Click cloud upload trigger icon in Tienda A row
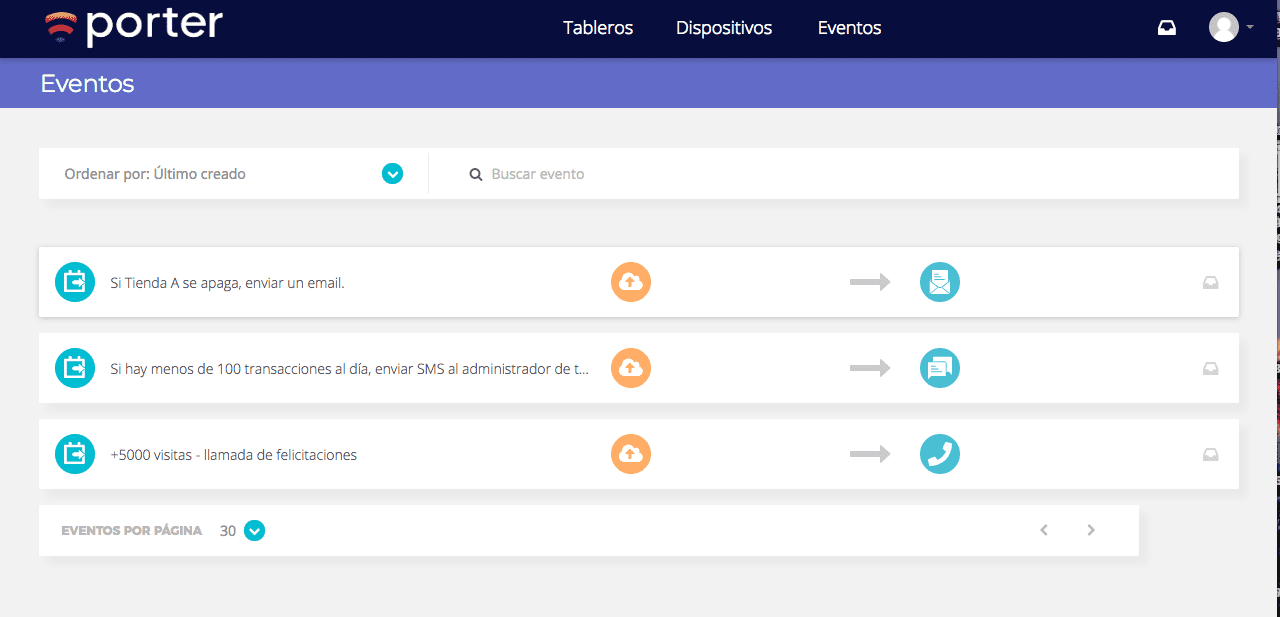 pos(631,282)
